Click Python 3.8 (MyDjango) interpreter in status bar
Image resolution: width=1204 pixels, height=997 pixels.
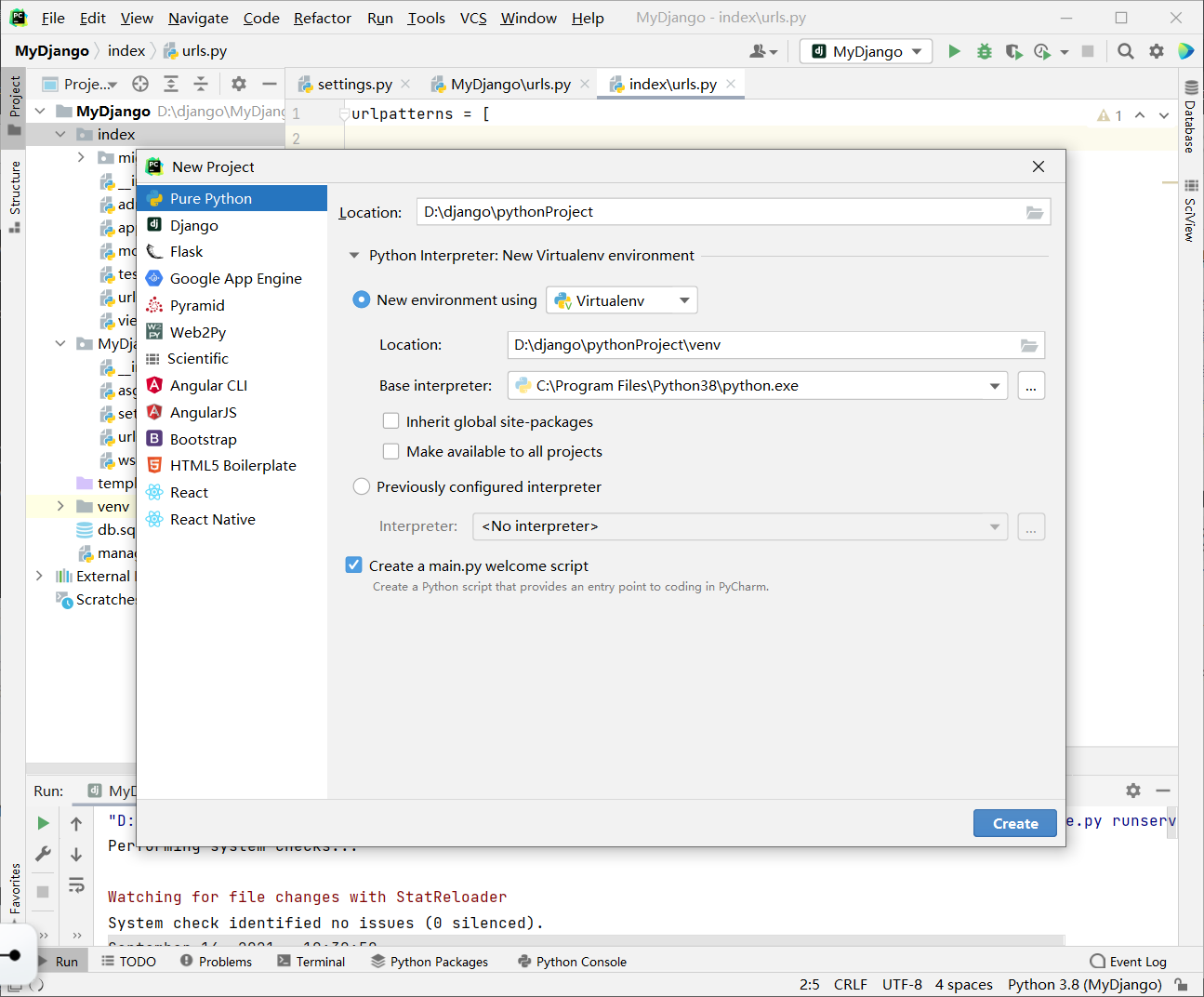[x=1084, y=984]
